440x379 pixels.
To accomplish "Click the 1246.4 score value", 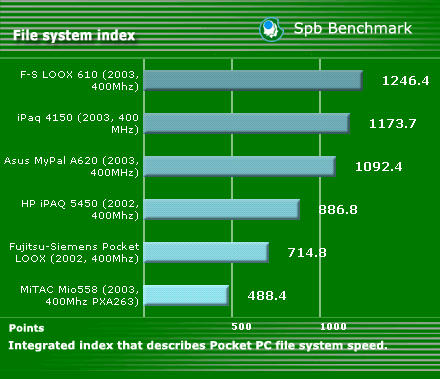I will point(405,81).
